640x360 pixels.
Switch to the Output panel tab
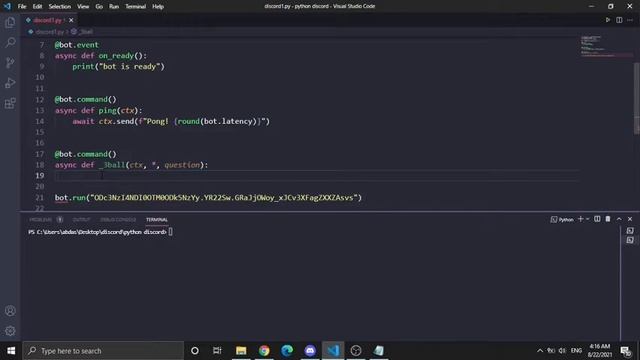click(x=81, y=220)
